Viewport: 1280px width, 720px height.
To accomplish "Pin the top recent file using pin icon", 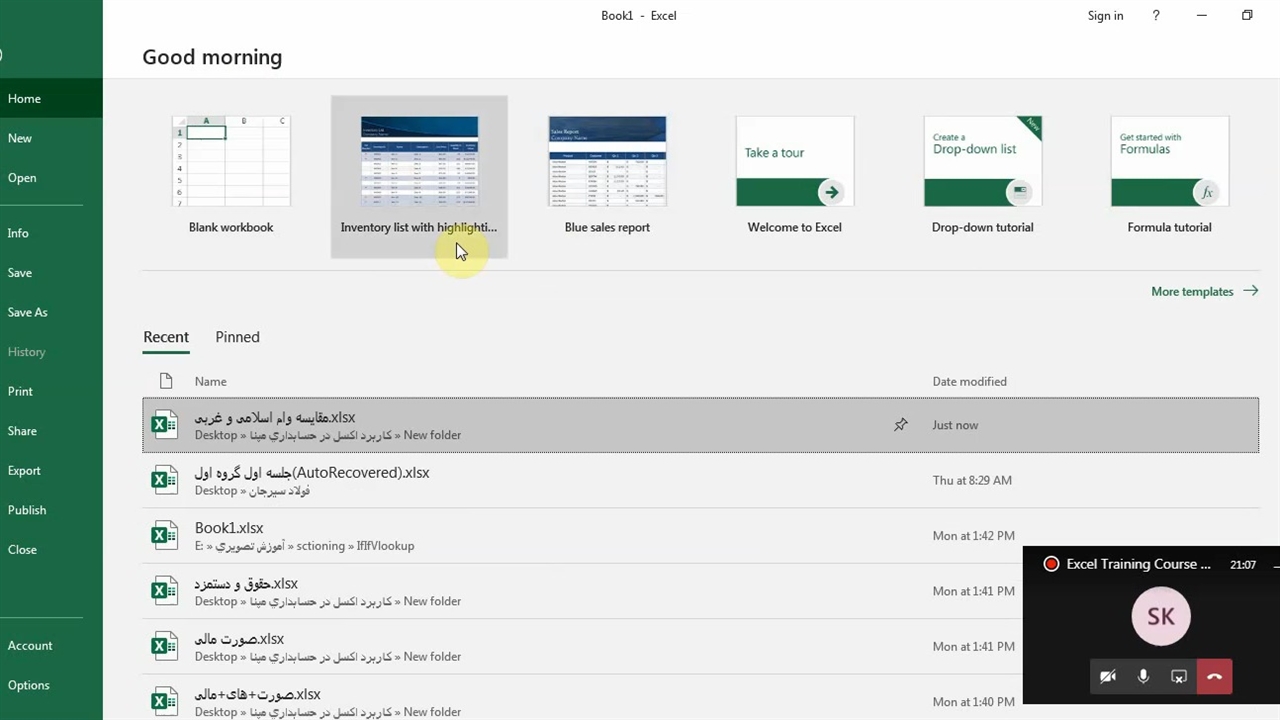I will (901, 425).
